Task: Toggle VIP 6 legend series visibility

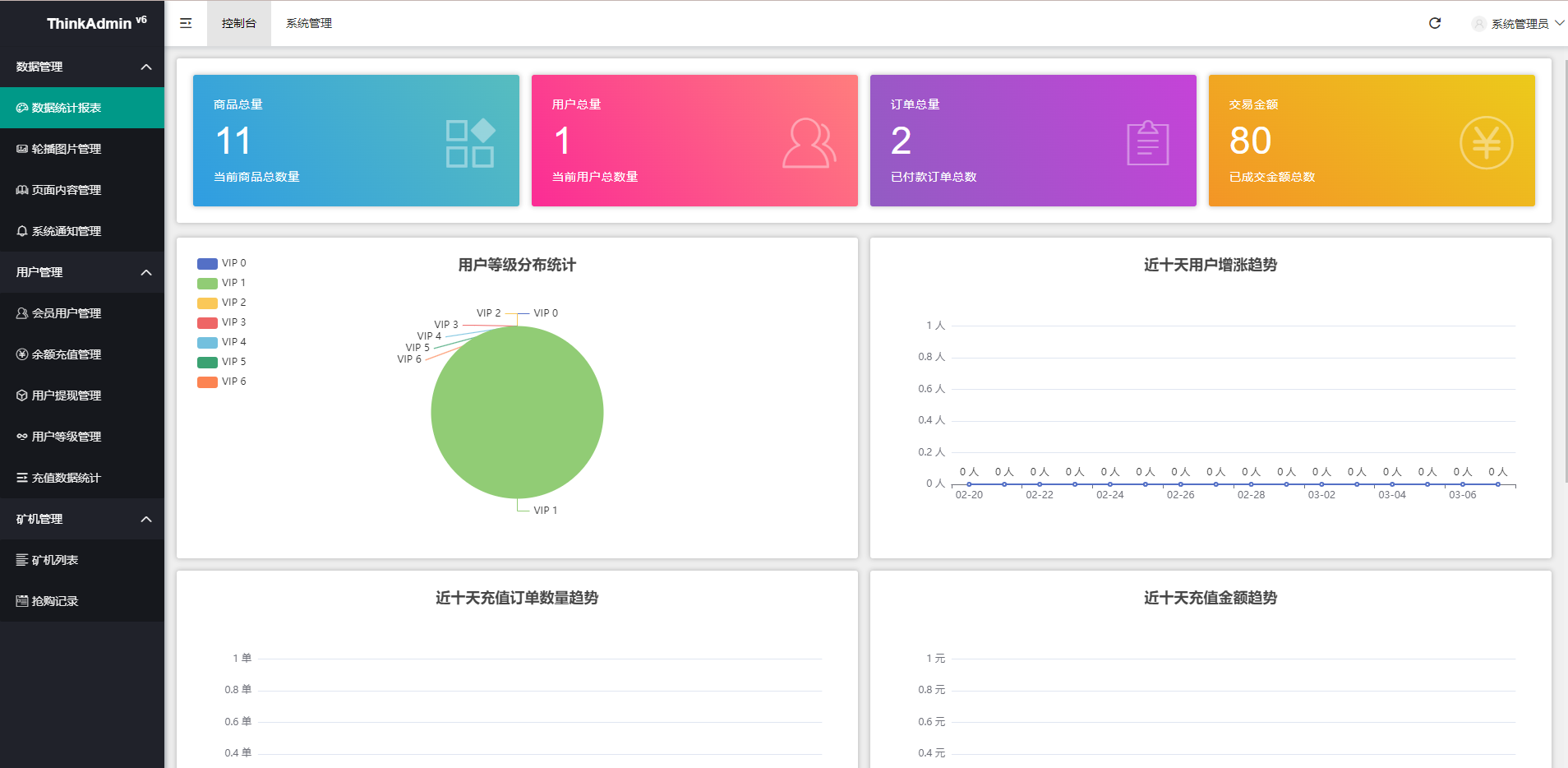Action: 222,382
